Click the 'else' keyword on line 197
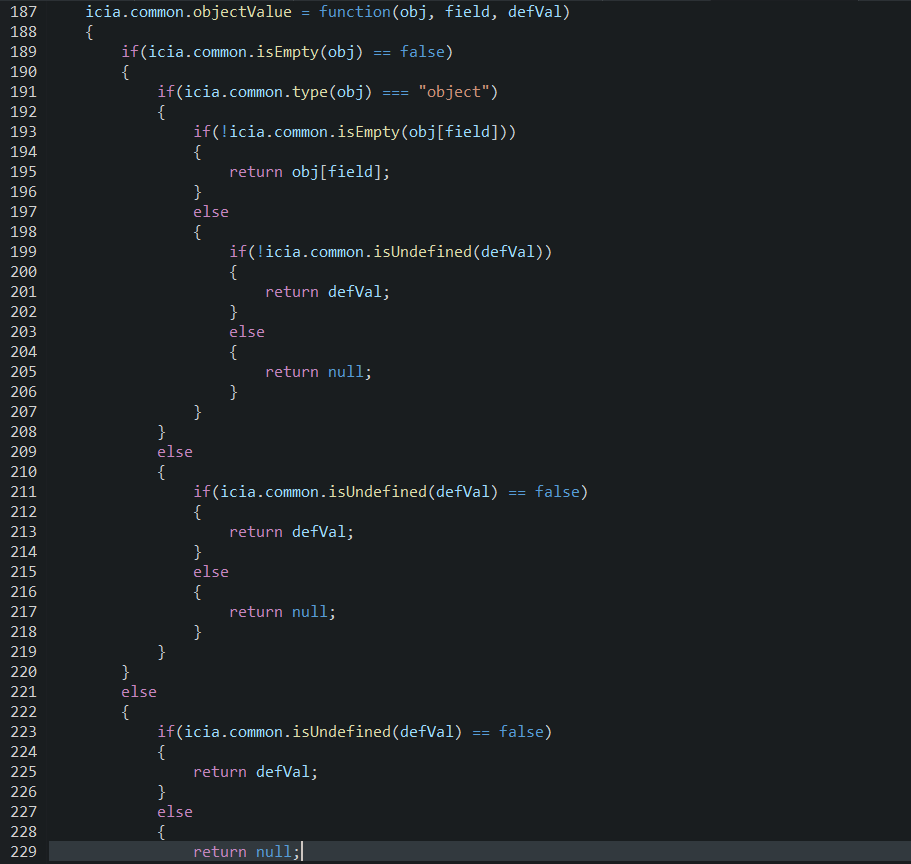Viewport: 911px width, 864px height. [210, 212]
